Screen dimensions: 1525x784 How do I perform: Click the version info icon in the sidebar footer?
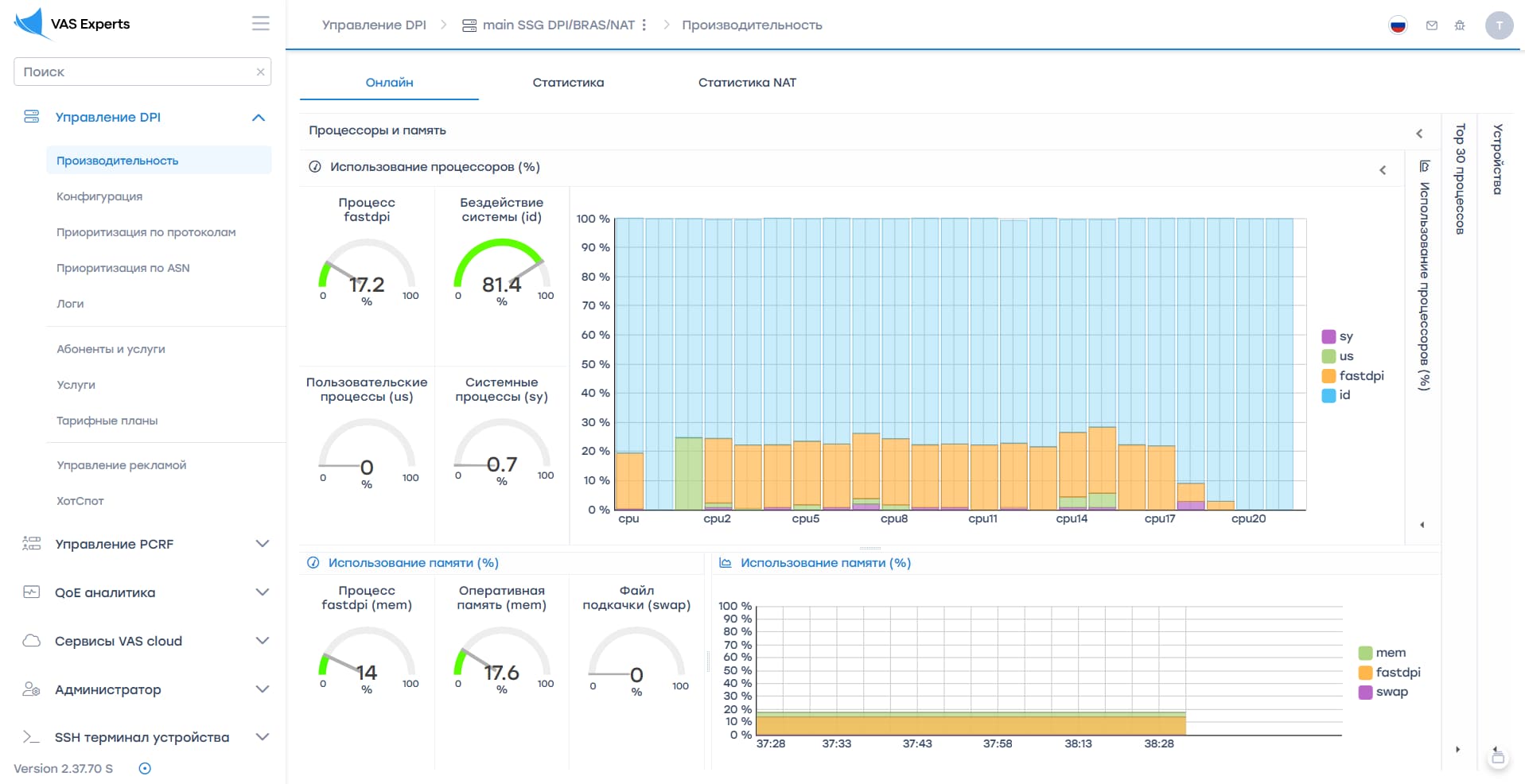[145, 768]
